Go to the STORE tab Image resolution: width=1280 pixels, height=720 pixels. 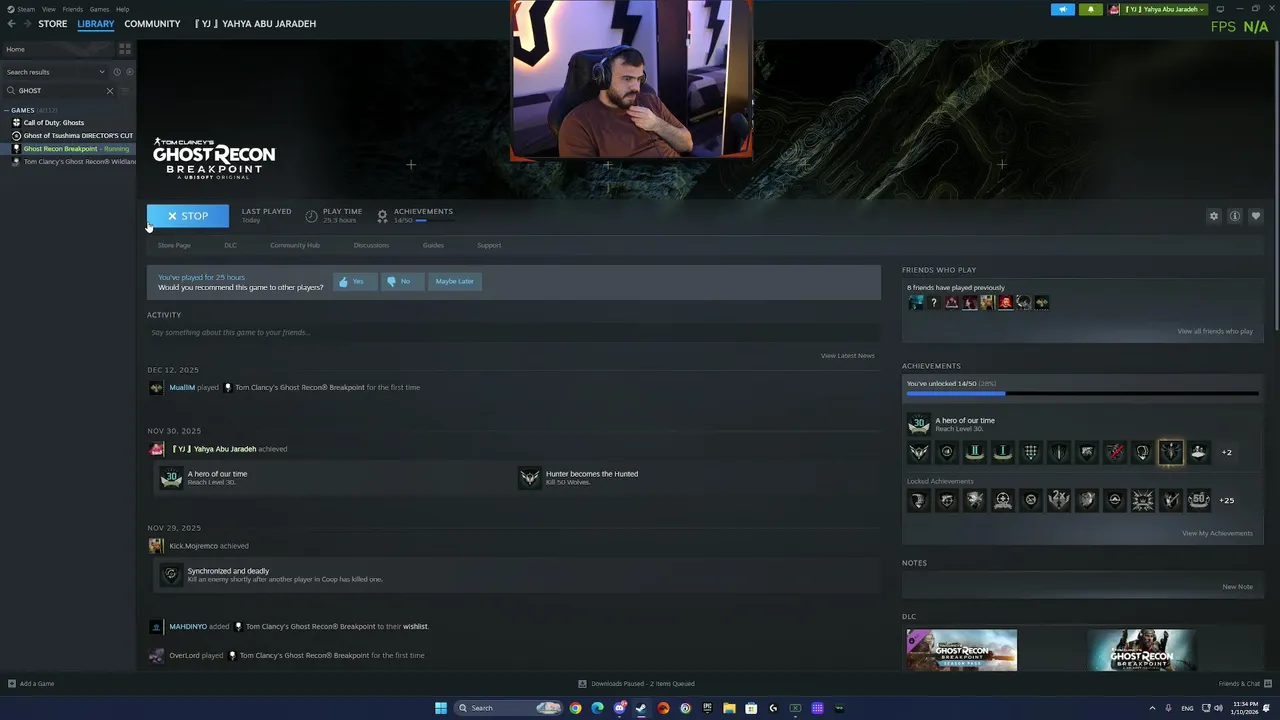pyautogui.click(x=53, y=24)
